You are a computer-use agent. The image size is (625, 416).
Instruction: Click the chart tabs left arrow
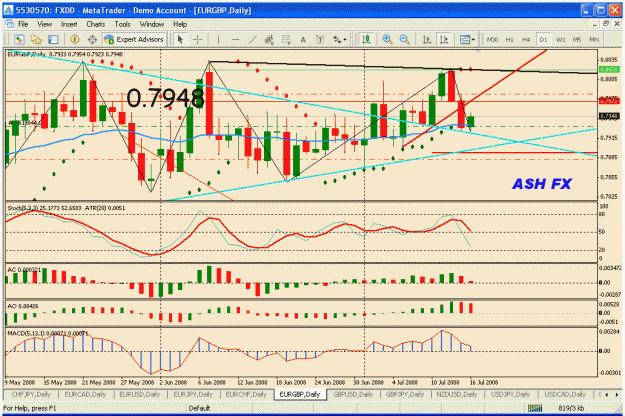pos(607,394)
